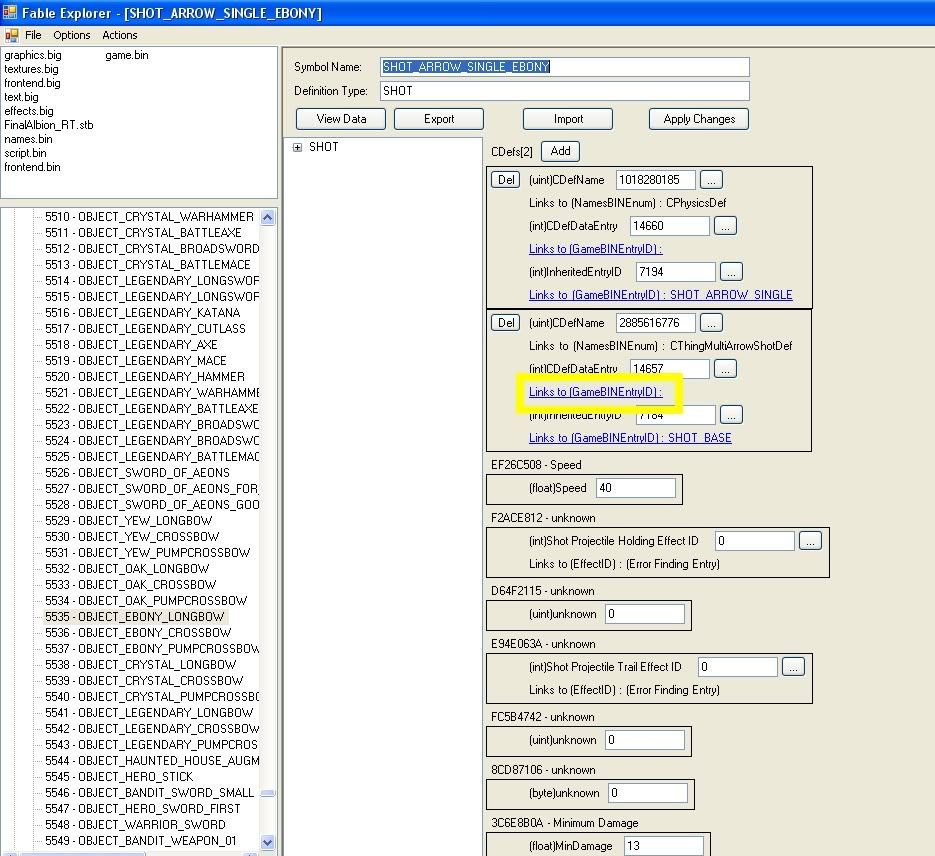Select 5535 - OBJECT_EBONY_LONGBOW

(x=135, y=616)
